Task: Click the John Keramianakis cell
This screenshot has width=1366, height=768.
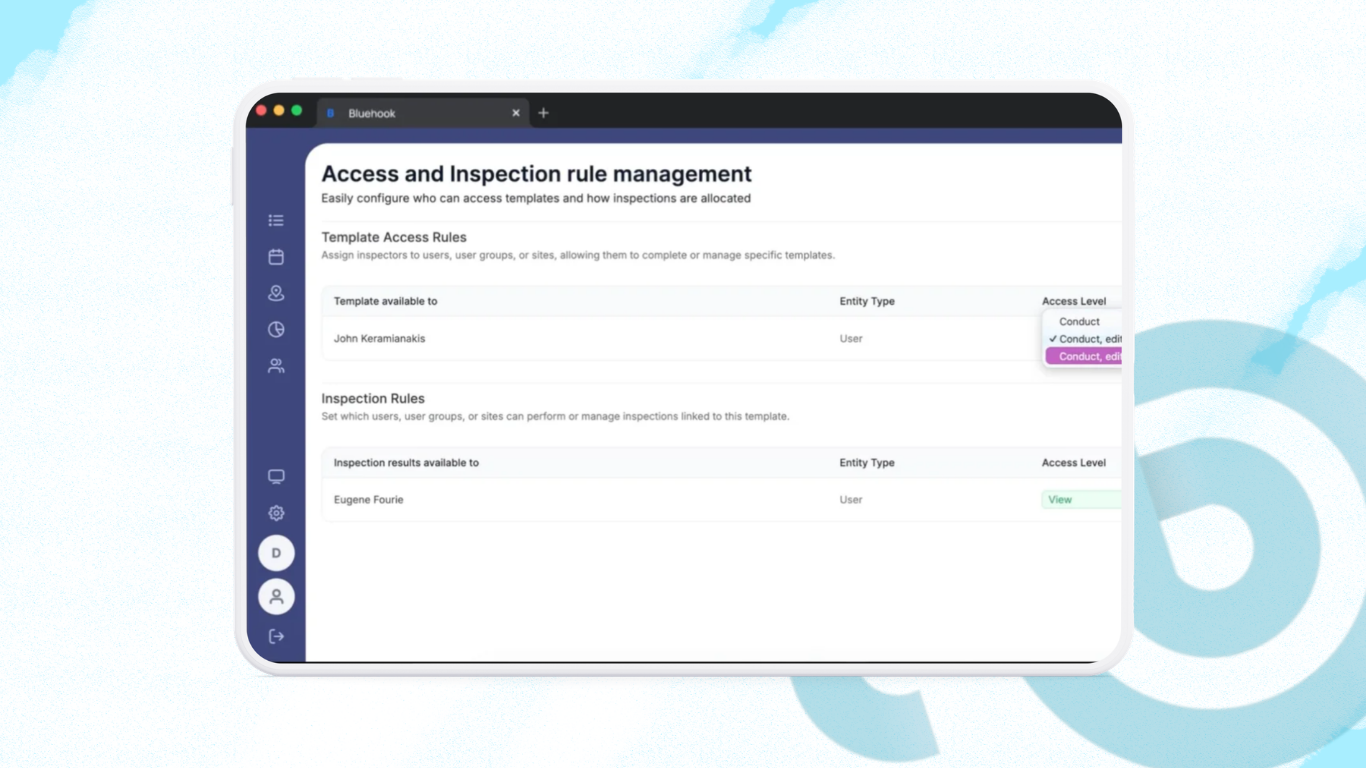Action: click(x=379, y=339)
